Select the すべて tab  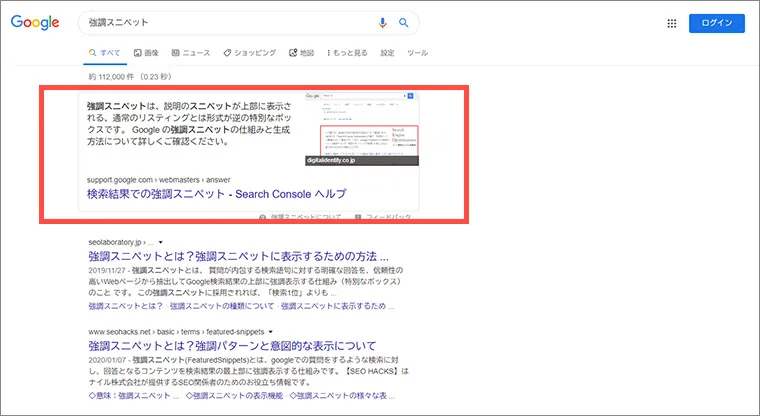click(105, 53)
